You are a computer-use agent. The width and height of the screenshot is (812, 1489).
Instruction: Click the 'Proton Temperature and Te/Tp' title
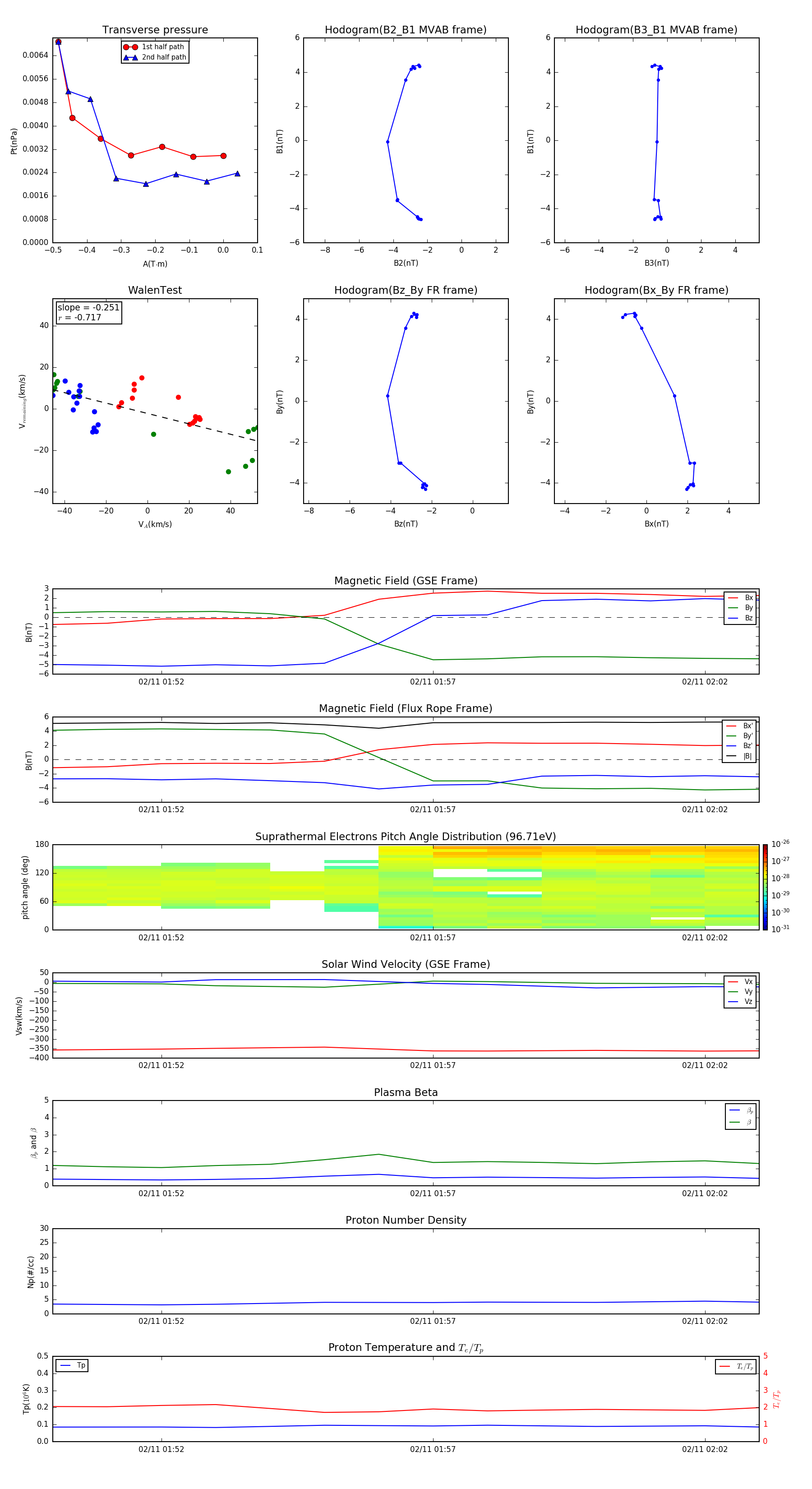tap(406, 1347)
